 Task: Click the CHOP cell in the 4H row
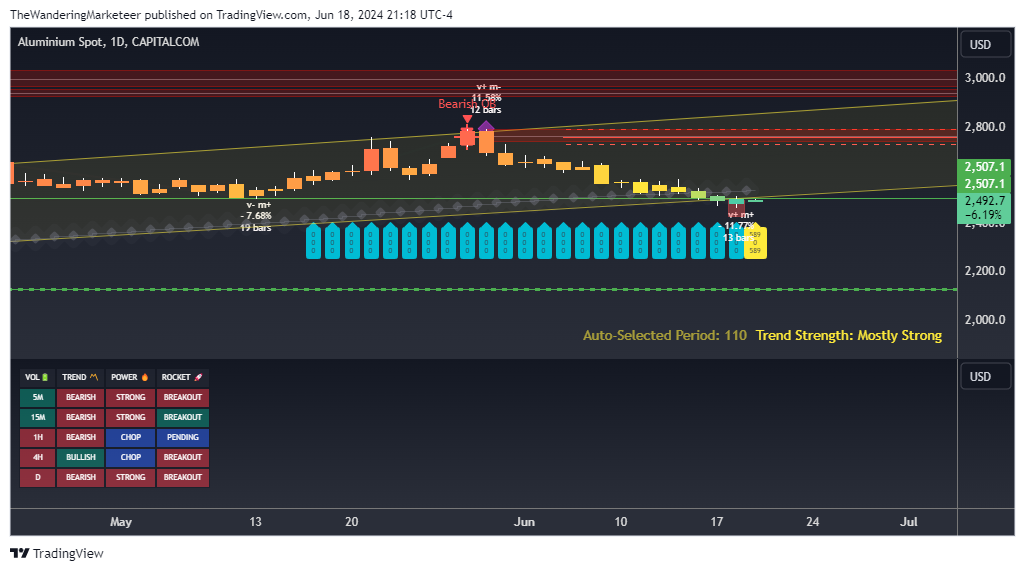click(x=130, y=457)
